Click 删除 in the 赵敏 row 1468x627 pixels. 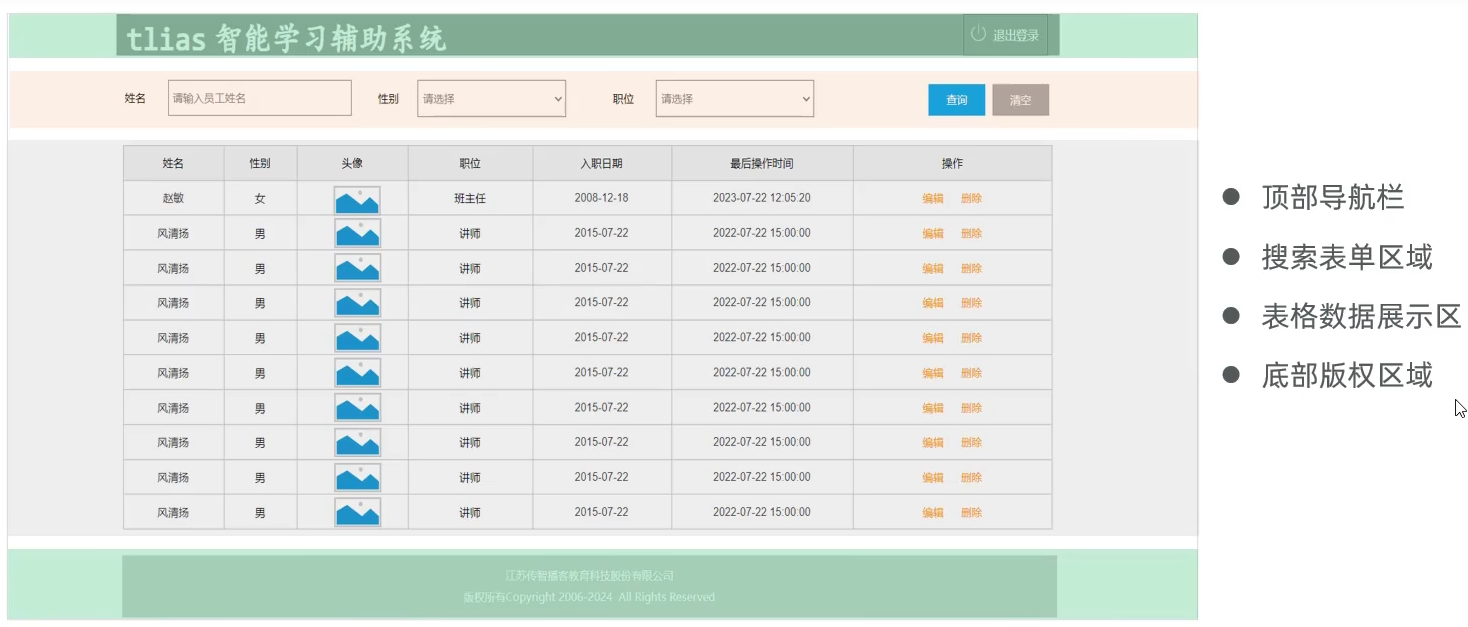[971, 199]
